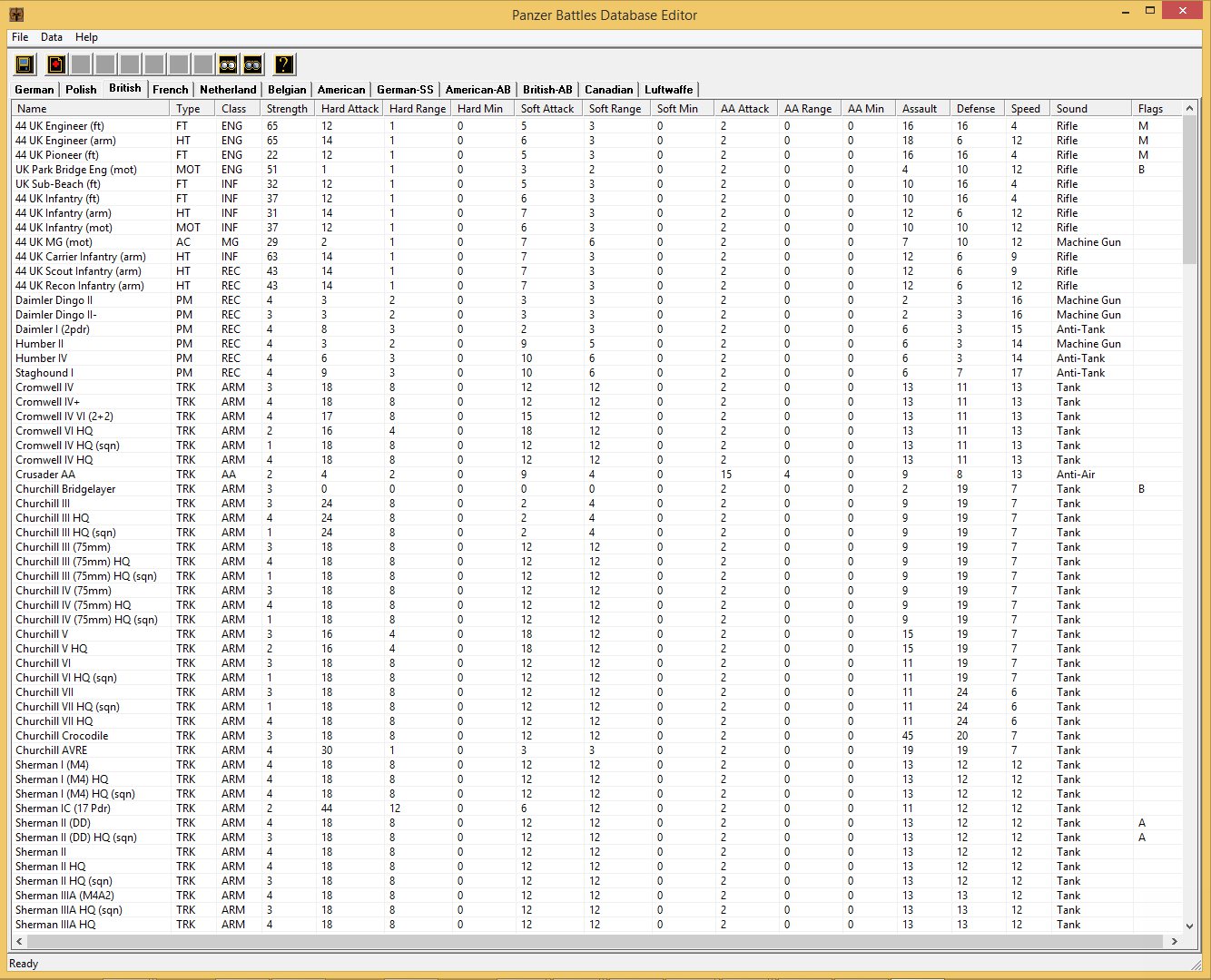Select the 'Humber IV' row
Image resolution: width=1211 pixels, height=980 pixels.
tap(596, 358)
